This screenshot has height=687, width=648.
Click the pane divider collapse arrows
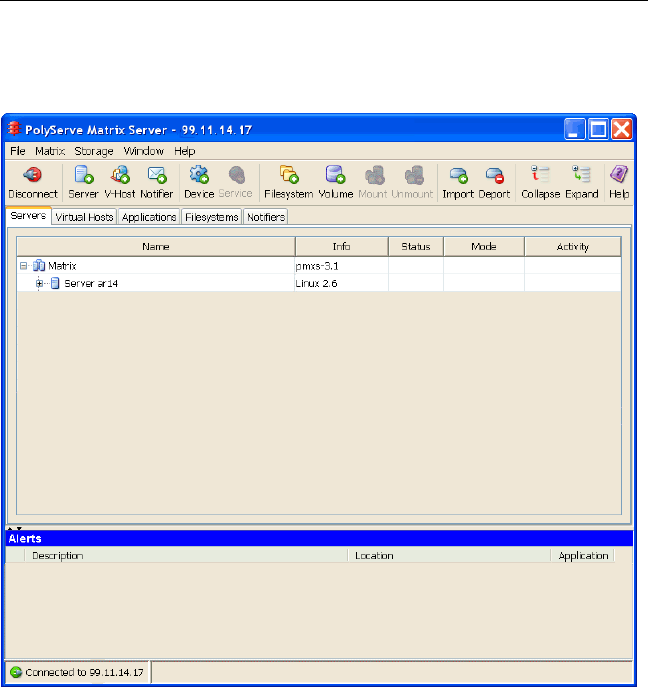click(x=14, y=528)
